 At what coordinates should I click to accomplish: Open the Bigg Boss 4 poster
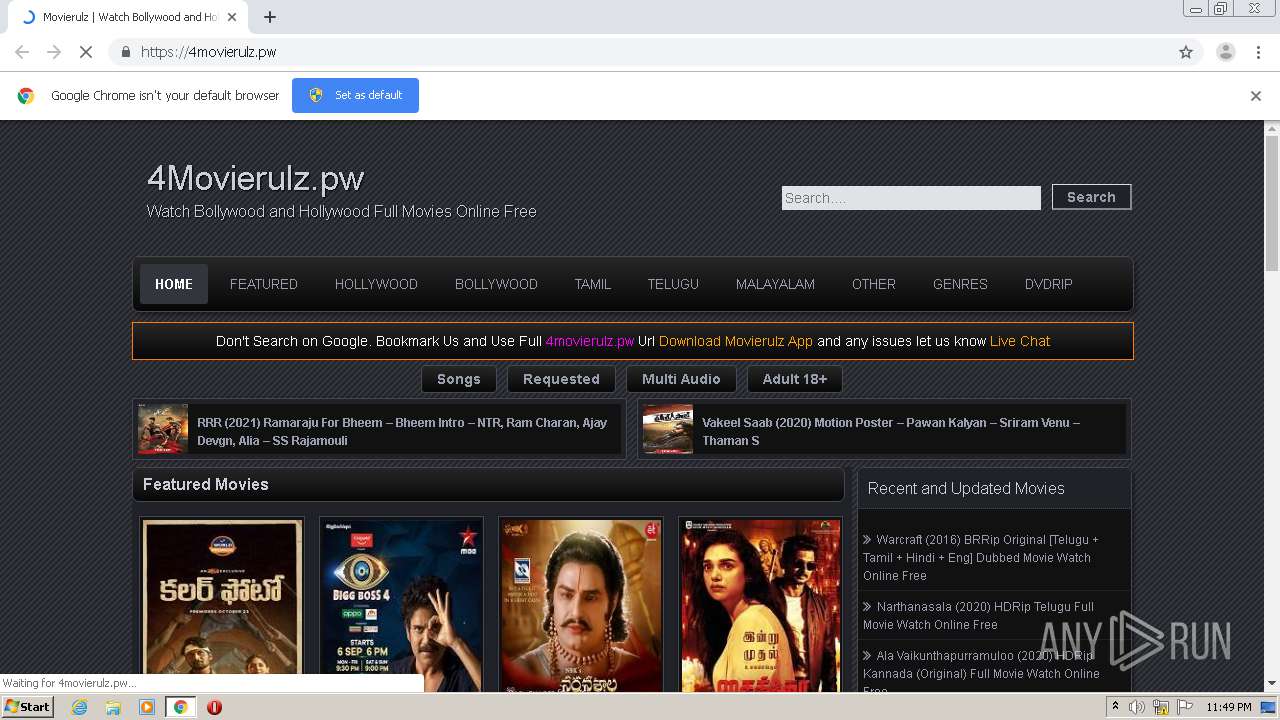pyautogui.click(x=401, y=604)
